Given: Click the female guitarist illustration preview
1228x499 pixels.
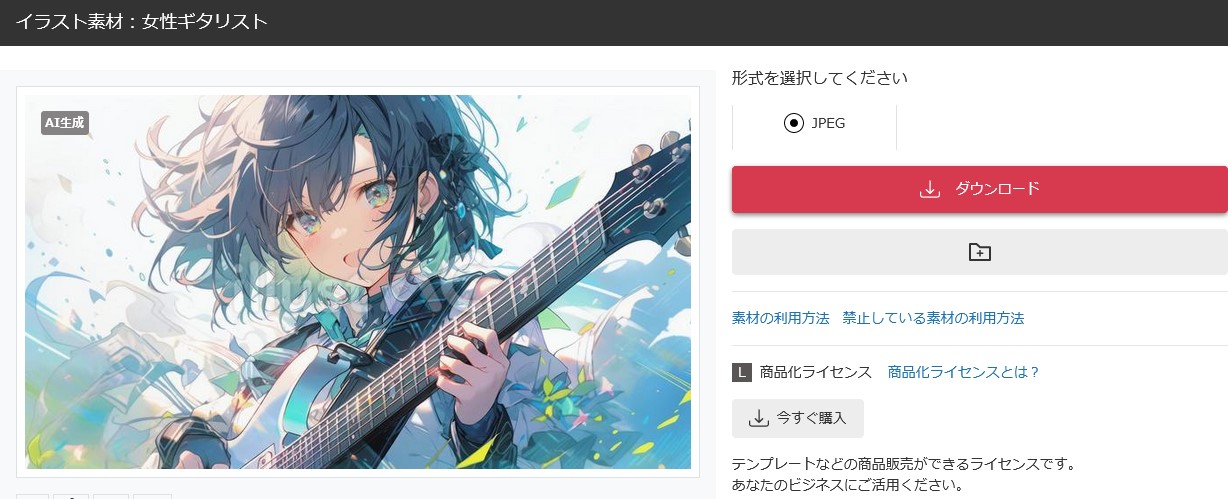Looking at the screenshot, I should 358,282.
